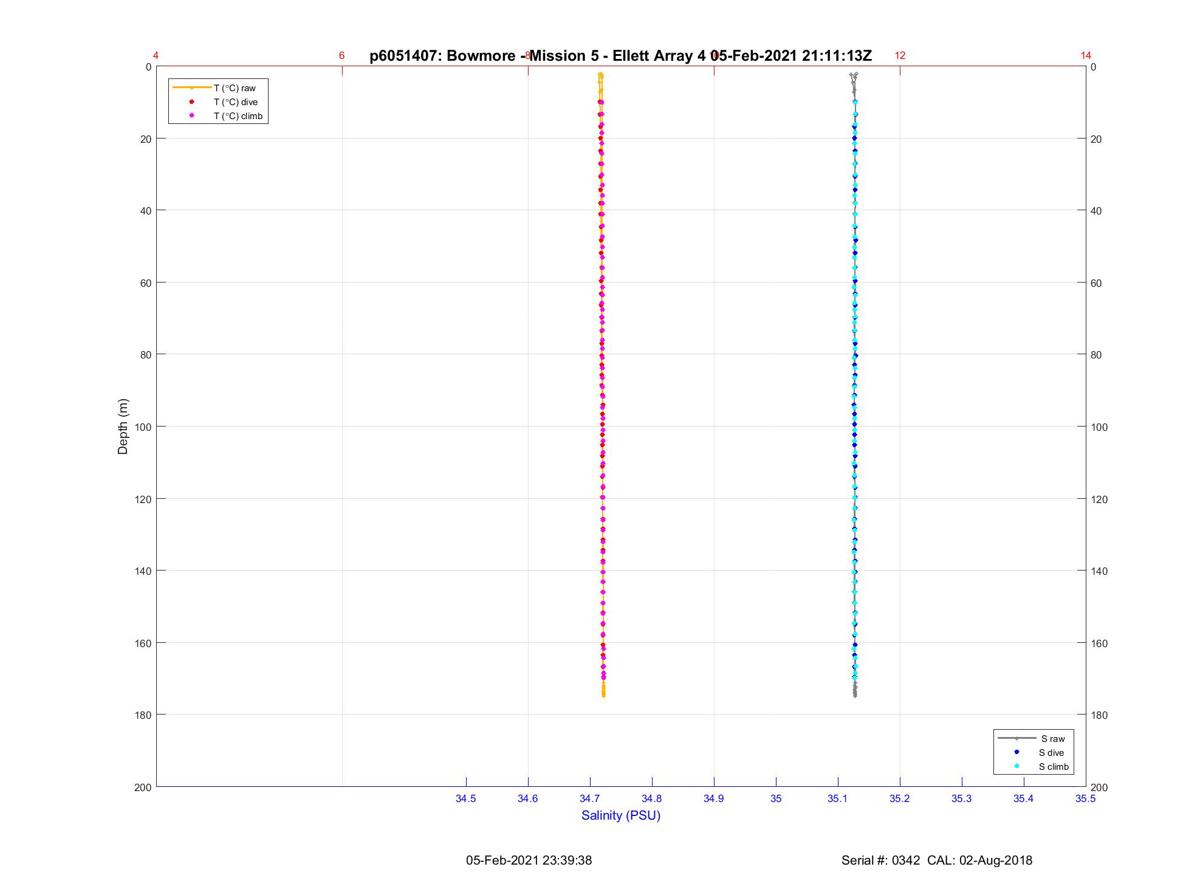Click the red temperature tick label 6

point(342,55)
